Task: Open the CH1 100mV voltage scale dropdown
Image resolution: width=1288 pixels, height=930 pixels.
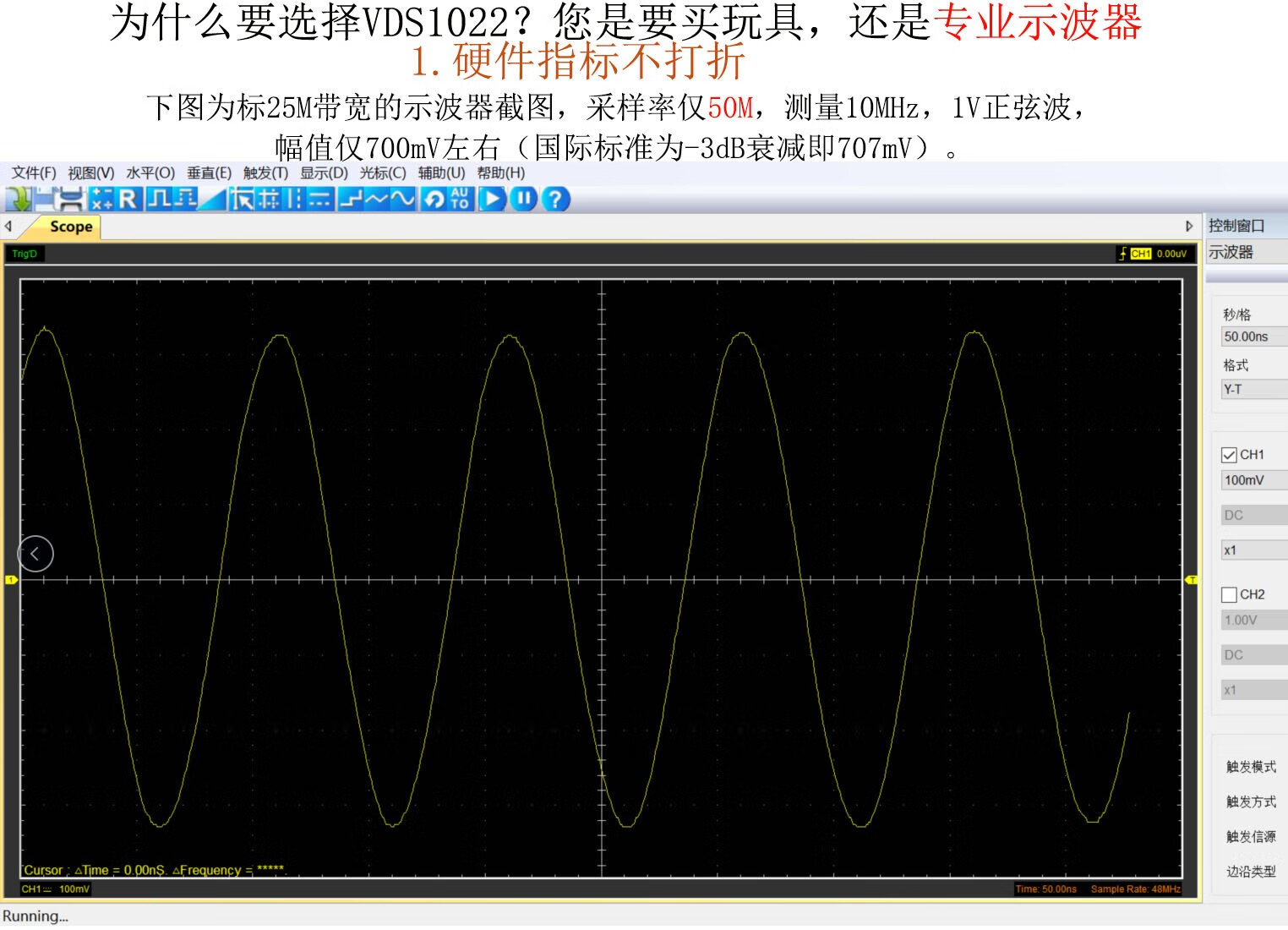Action: tap(1254, 480)
